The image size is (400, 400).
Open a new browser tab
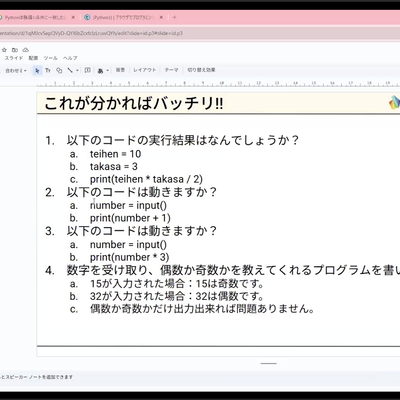click(x=174, y=17)
